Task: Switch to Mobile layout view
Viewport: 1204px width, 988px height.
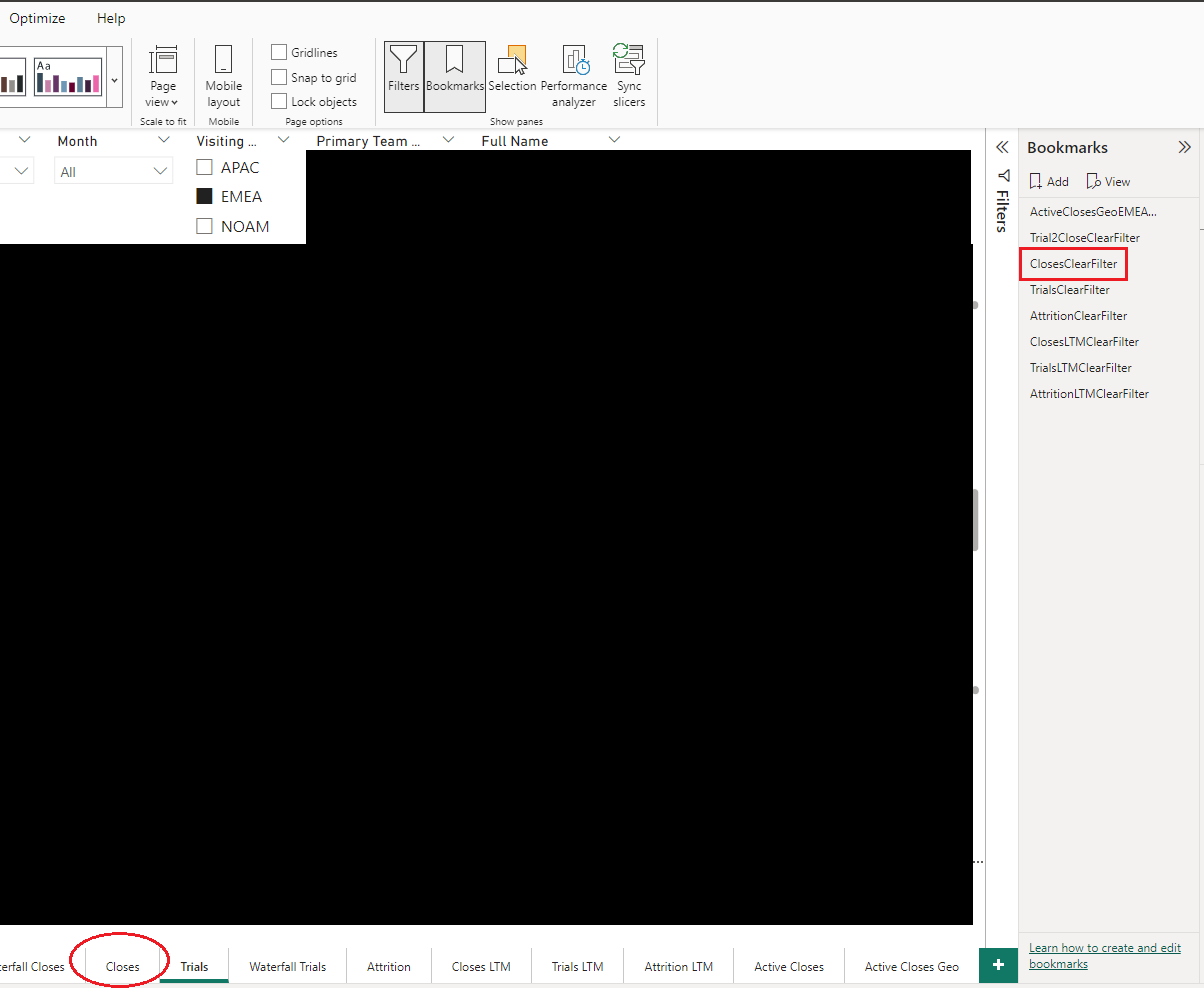Action: tap(223, 76)
